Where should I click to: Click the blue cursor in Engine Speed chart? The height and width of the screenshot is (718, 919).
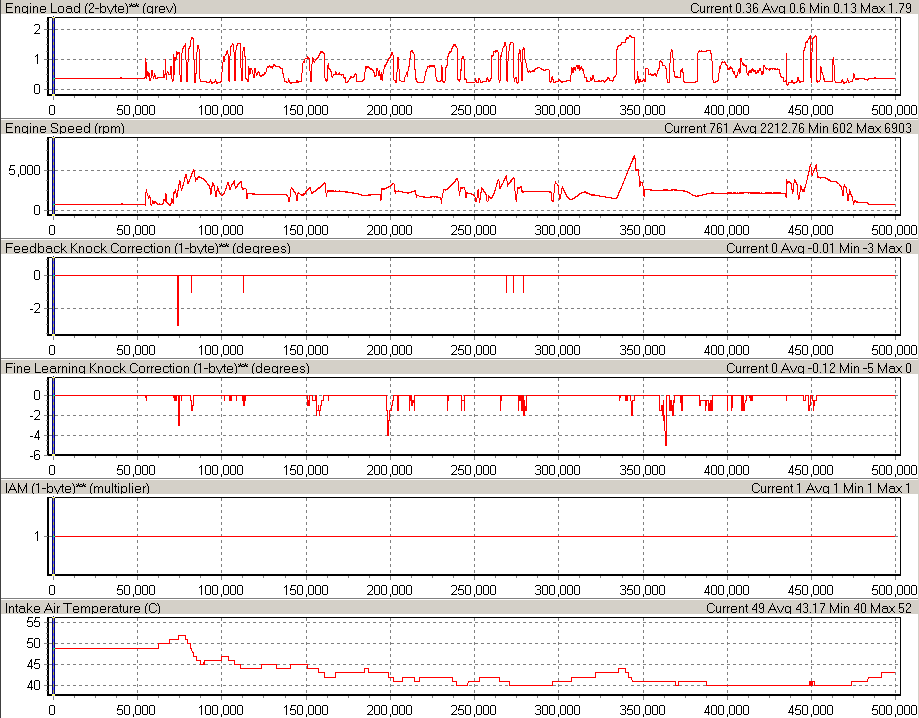pos(52,176)
